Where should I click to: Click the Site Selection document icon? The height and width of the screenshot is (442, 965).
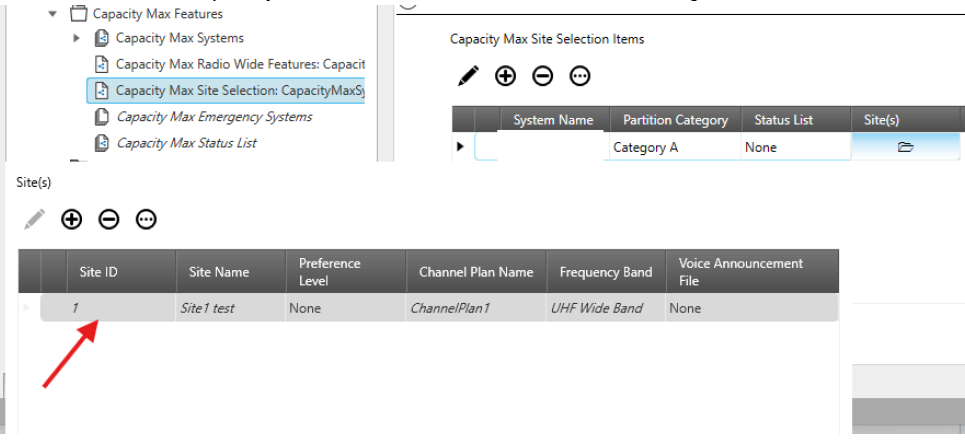pyautogui.click(x=101, y=90)
